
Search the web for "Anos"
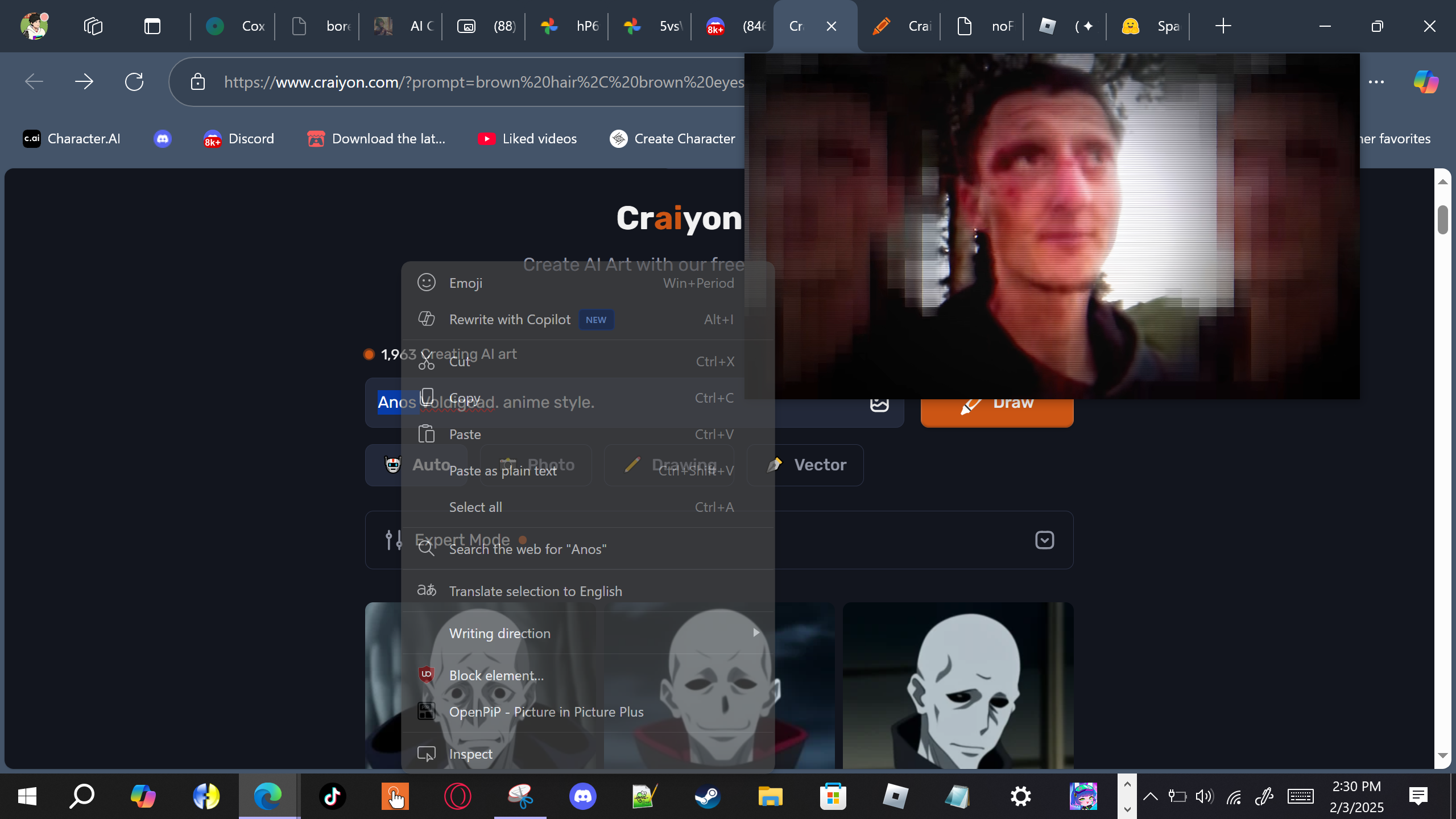[x=588, y=549]
